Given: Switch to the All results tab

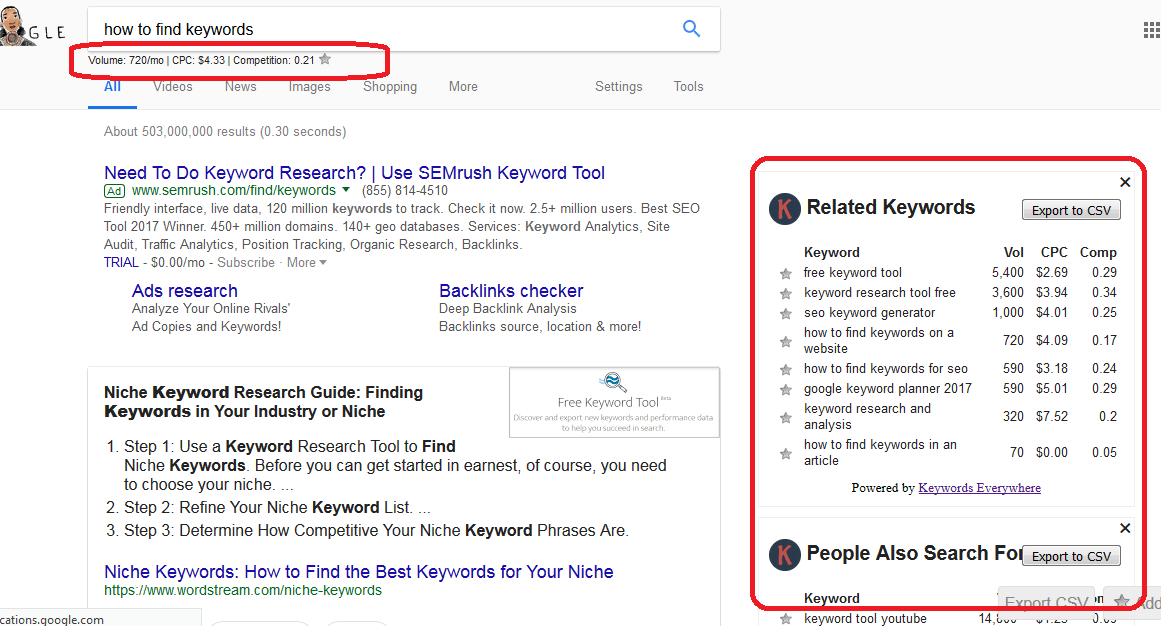Looking at the screenshot, I should click(x=113, y=87).
